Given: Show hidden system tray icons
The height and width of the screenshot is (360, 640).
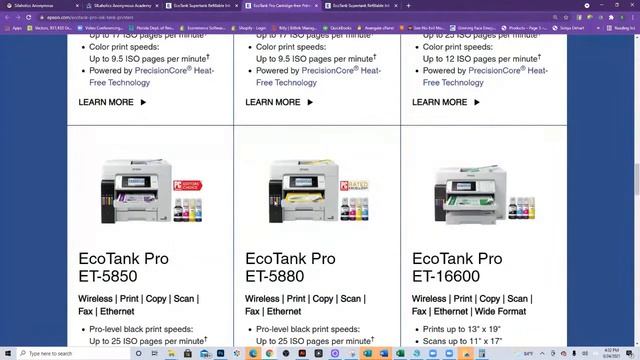Looking at the screenshot, I should click(542, 353).
